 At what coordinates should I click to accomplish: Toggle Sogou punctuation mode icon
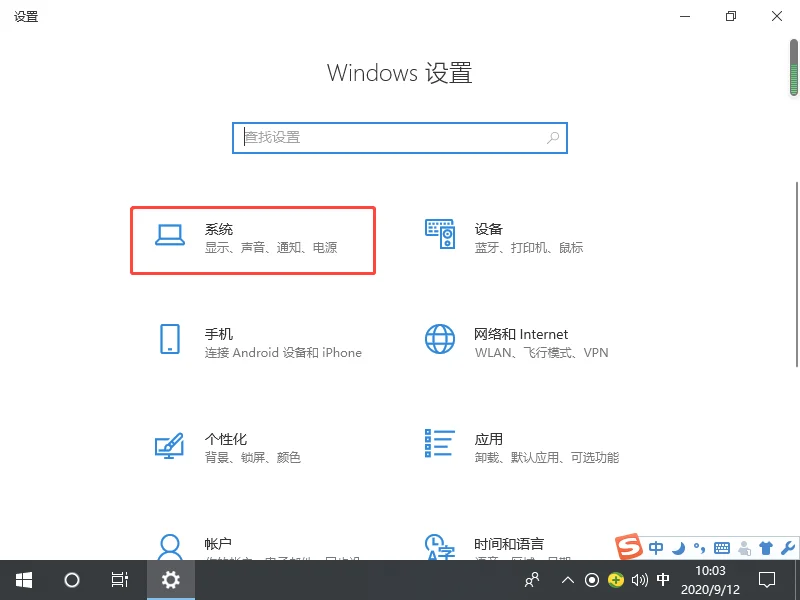click(699, 548)
